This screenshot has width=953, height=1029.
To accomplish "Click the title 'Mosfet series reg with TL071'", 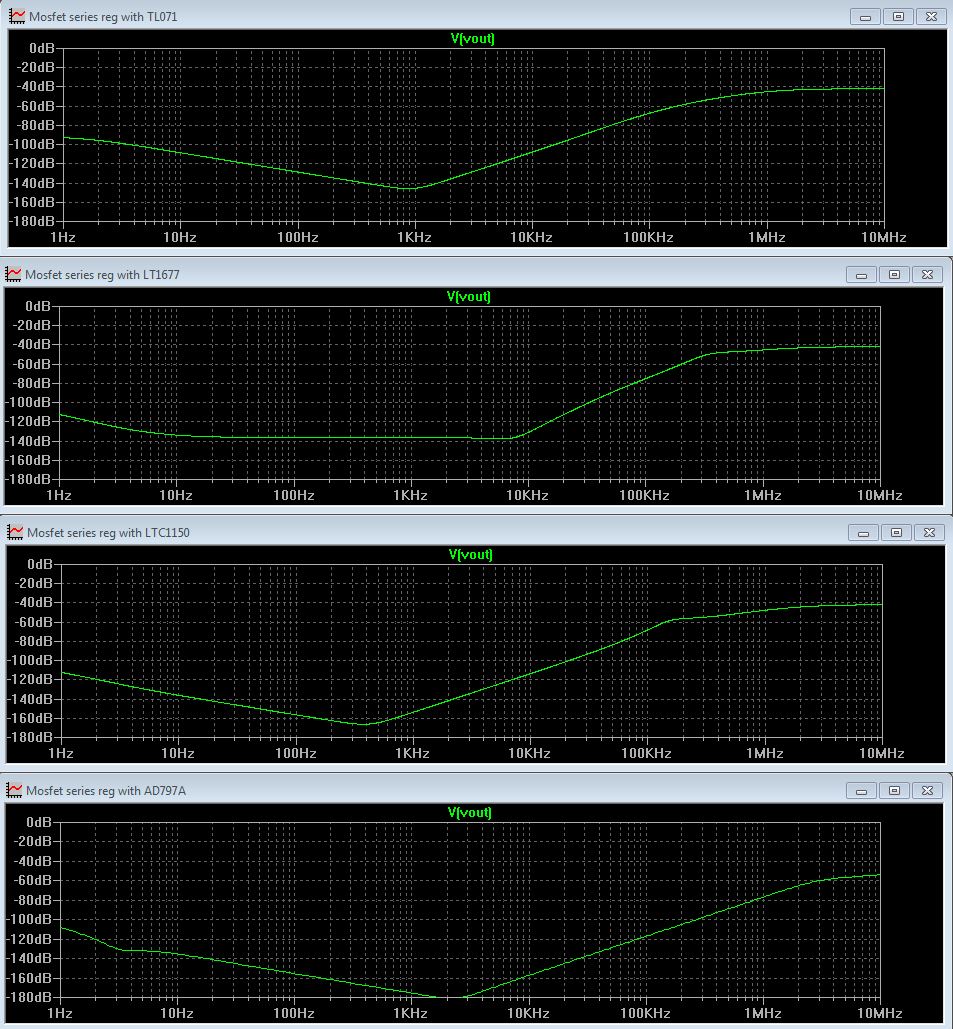I will pos(103,17).
